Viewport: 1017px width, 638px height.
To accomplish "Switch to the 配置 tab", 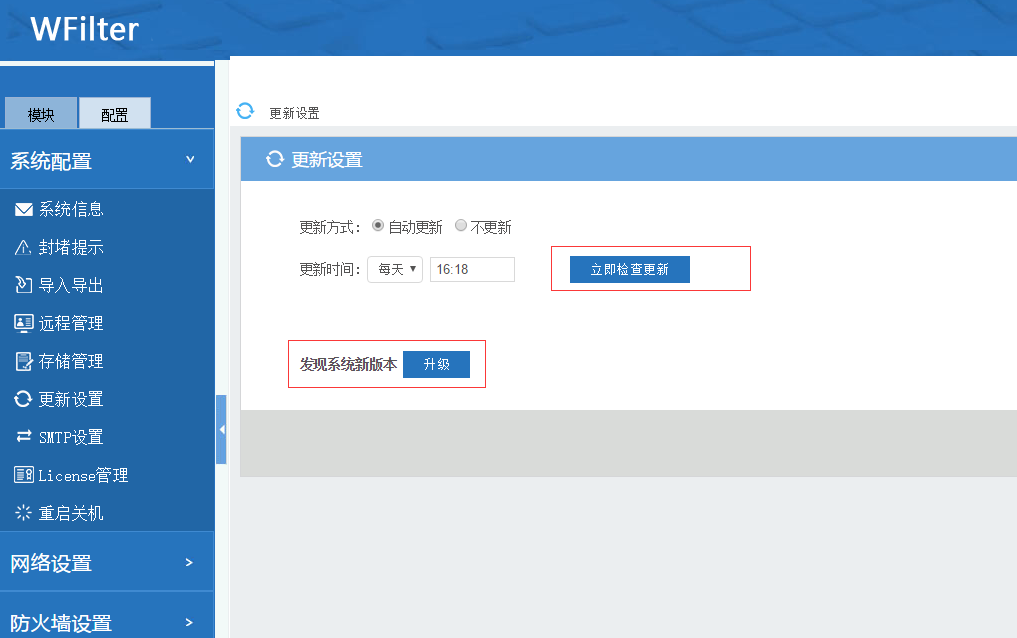I will 115,114.
